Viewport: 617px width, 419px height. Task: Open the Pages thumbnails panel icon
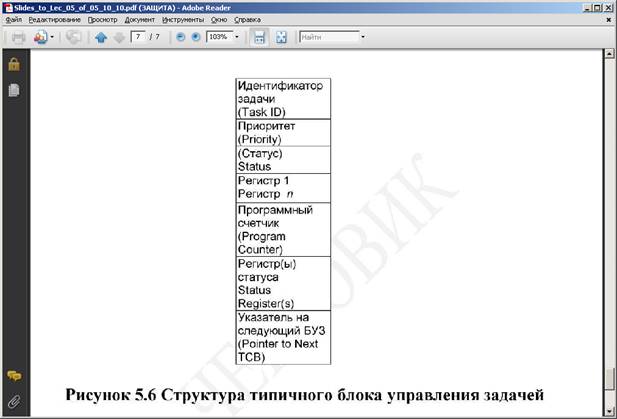14,90
